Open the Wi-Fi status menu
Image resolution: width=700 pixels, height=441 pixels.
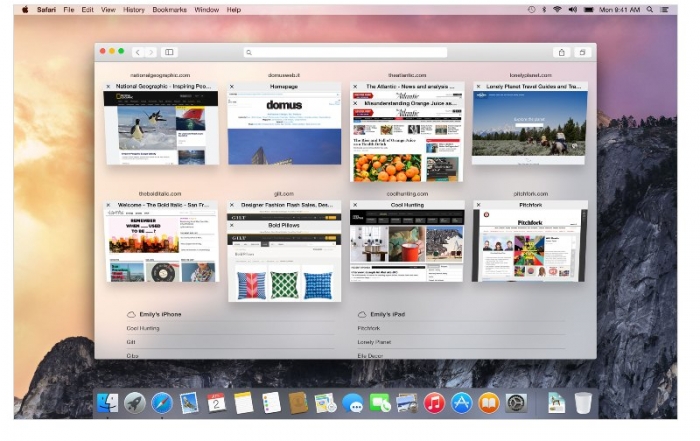557,9
